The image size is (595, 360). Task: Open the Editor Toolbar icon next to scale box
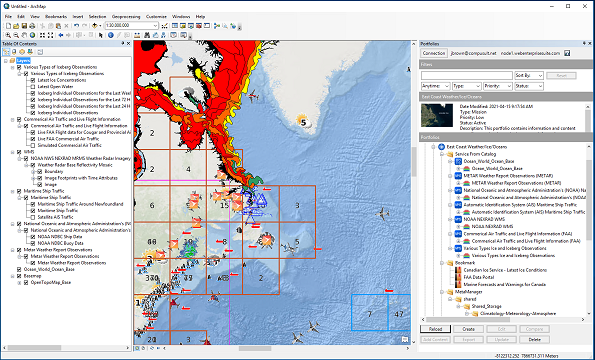pyautogui.click(x=165, y=26)
